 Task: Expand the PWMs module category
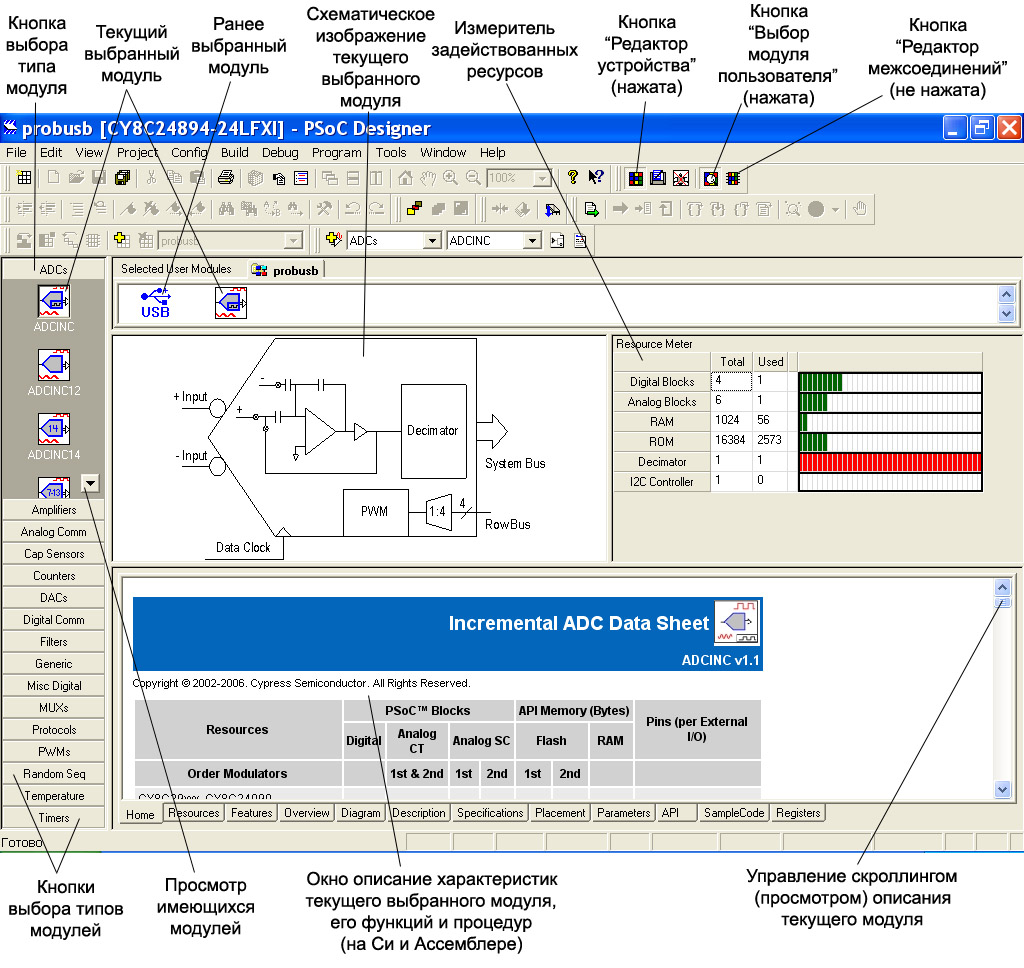54,751
